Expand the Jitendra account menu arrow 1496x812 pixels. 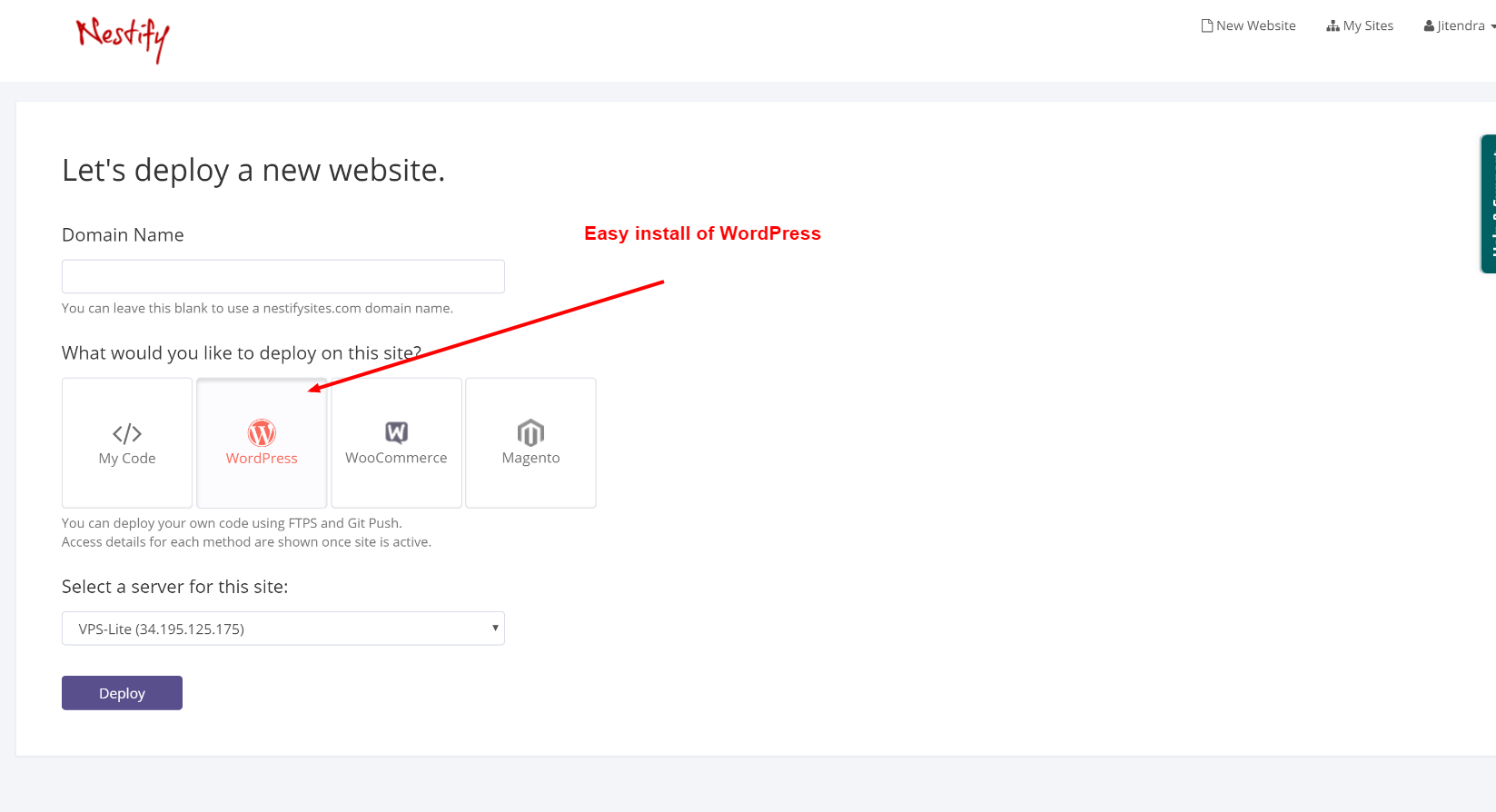1492,27
